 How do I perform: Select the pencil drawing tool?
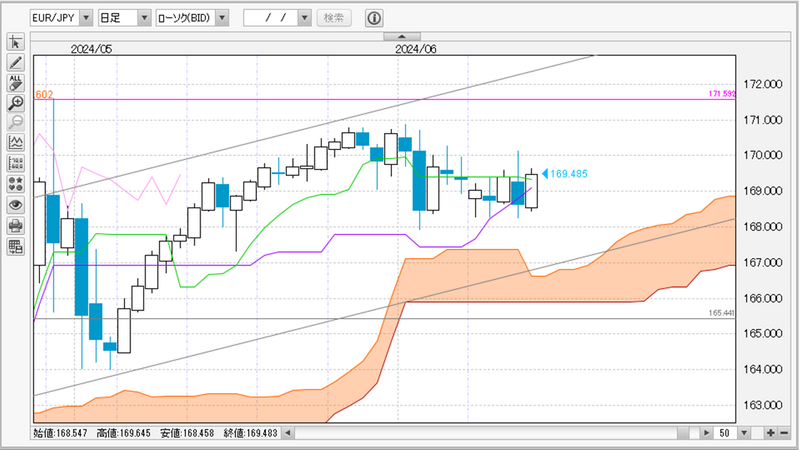pos(15,63)
